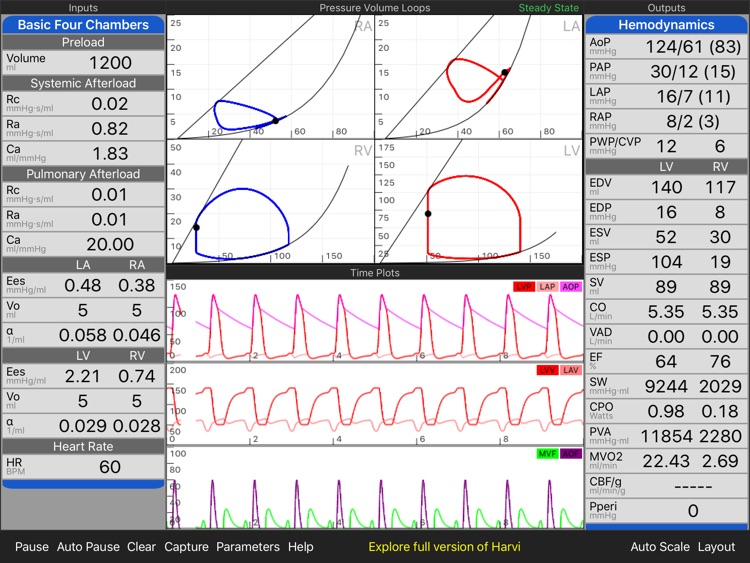This screenshot has width=750, height=563.
Task: Select the Systemic Ca value 1.83
Action: [x=110, y=154]
